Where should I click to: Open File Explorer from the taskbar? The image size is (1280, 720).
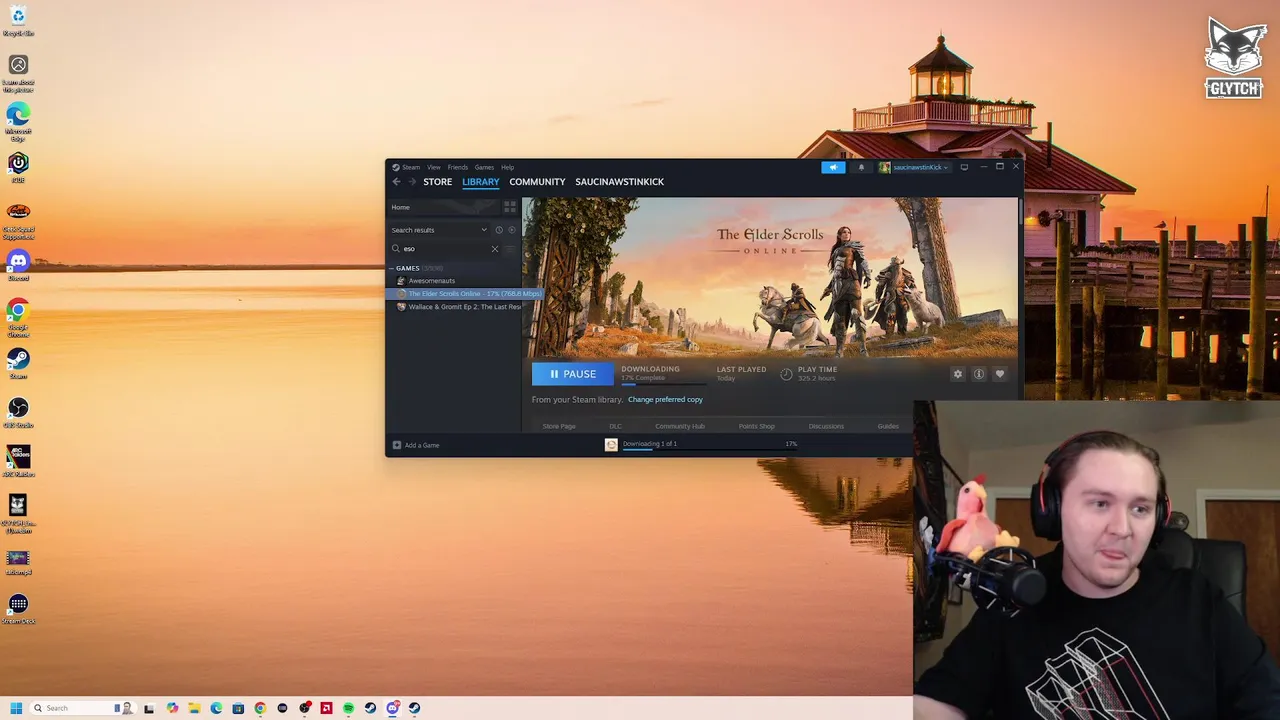coord(194,708)
